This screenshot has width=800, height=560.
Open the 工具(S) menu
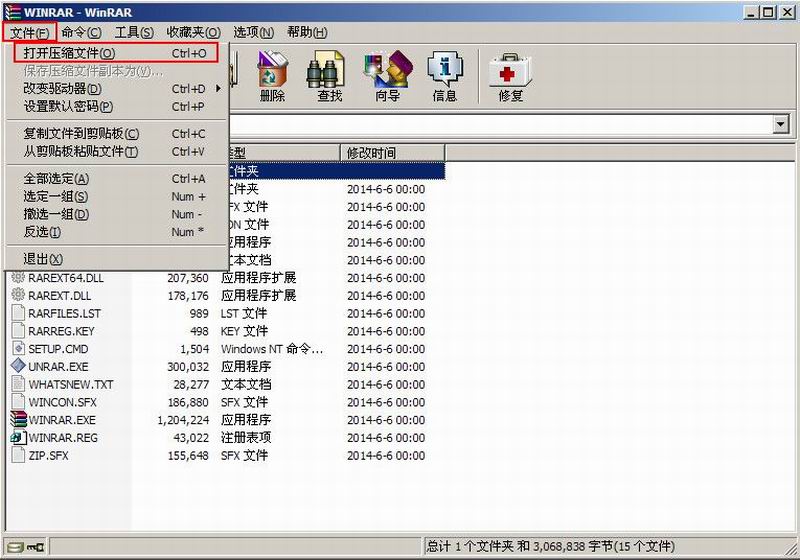tap(134, 33)
